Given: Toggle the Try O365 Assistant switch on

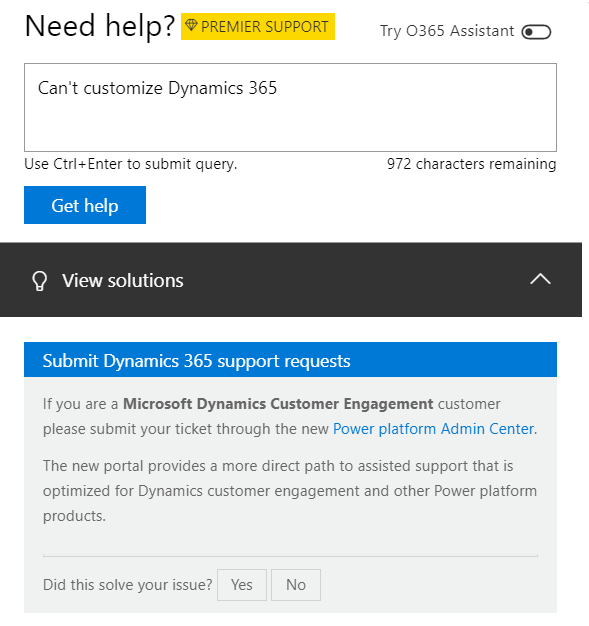Looking at the screenshot, I should click(x=536, y=32).
